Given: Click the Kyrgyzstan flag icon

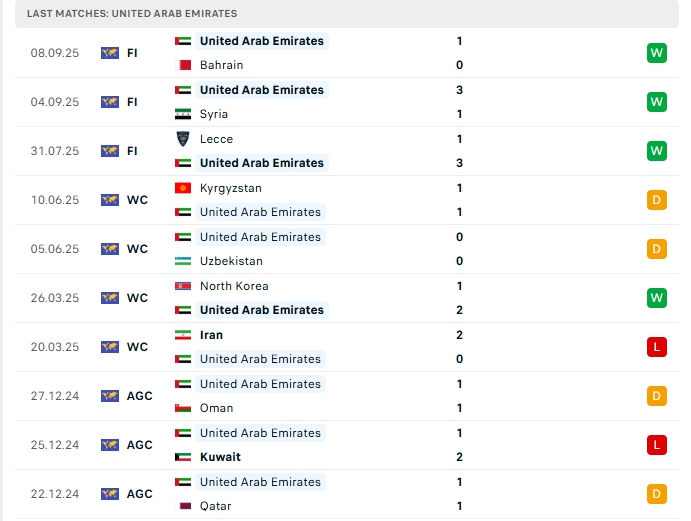Looking at the screenshot, I should [x=183, y=188].
